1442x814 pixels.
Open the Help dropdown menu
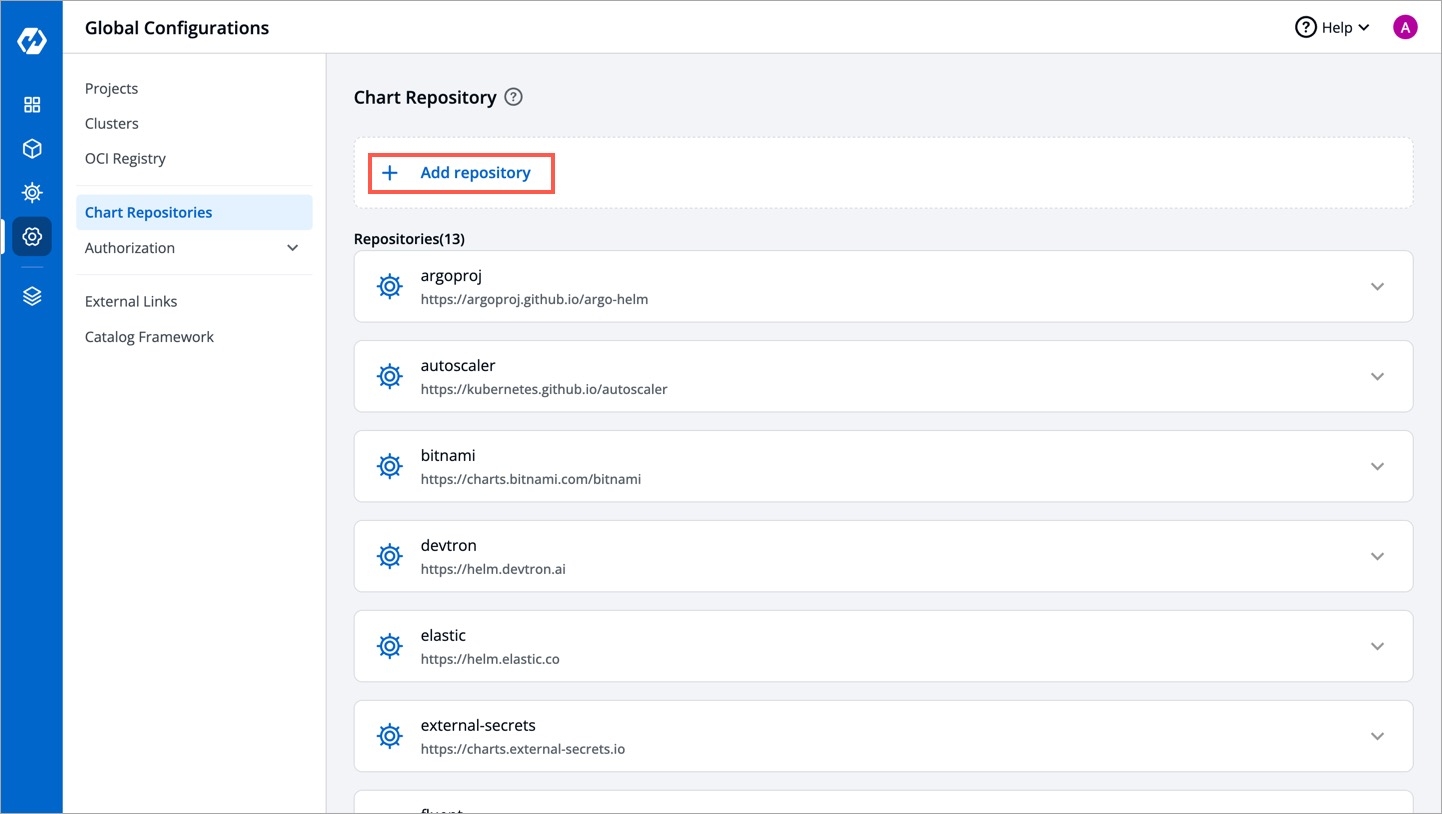tap(1334, 28)
